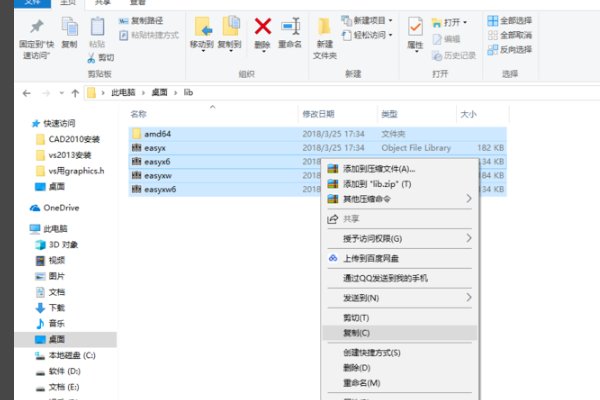
Task: Open the recent locations dropdown arrow
Action: point(61,93)
